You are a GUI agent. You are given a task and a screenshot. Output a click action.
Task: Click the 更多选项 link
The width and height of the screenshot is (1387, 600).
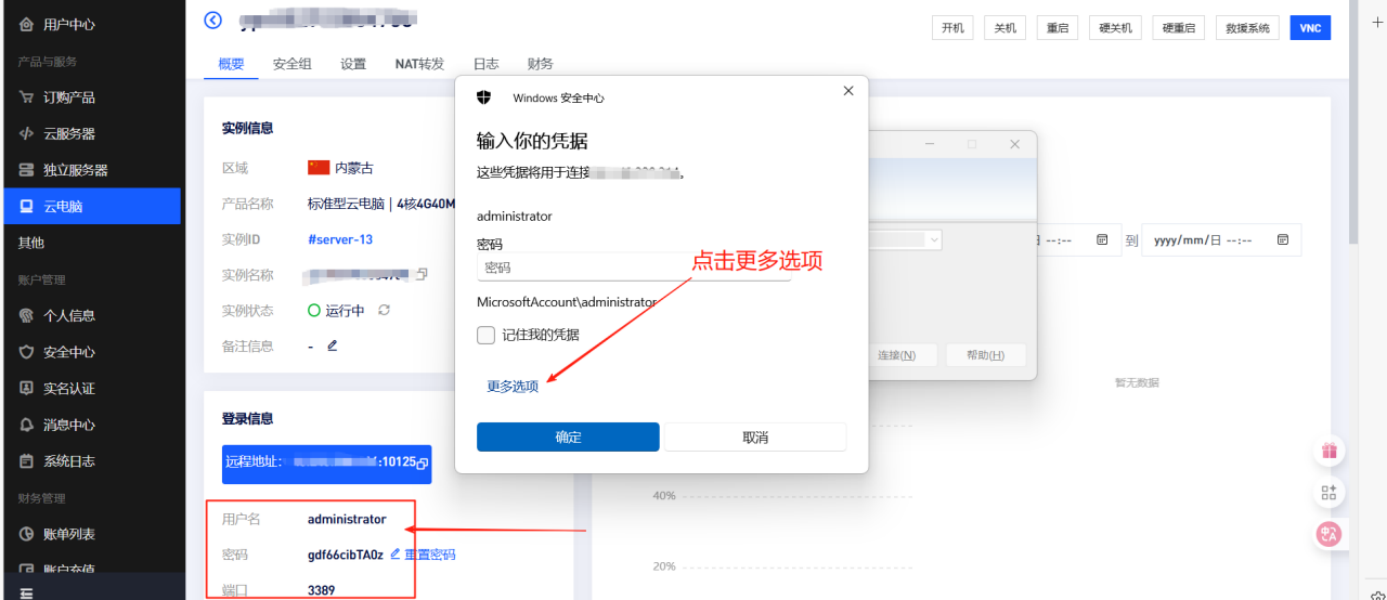(512, 387)
